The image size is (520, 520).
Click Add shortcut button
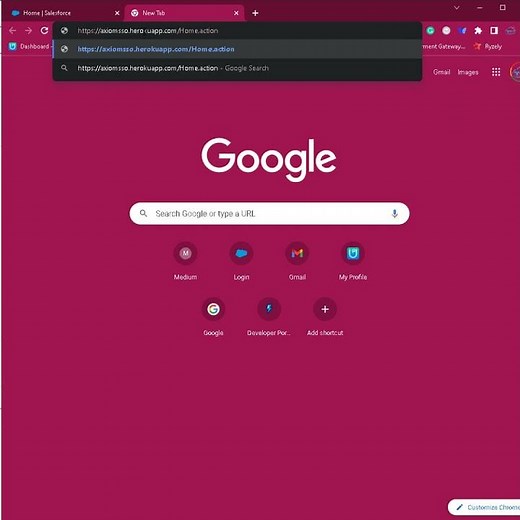325,317
